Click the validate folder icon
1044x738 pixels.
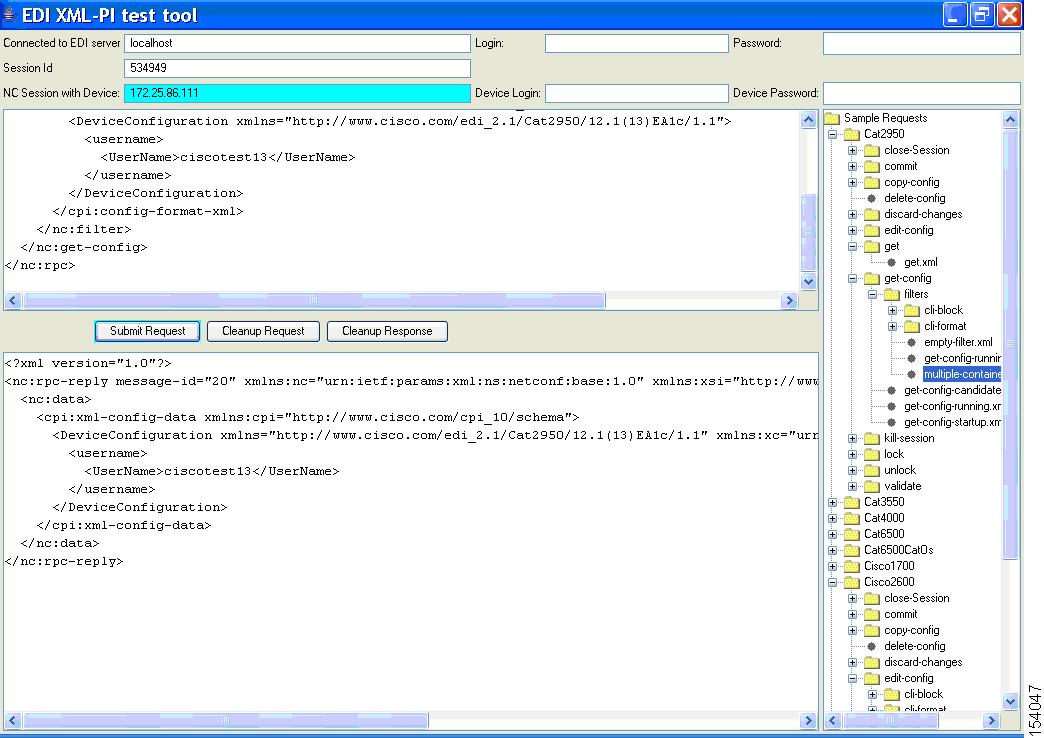(872, 486)
